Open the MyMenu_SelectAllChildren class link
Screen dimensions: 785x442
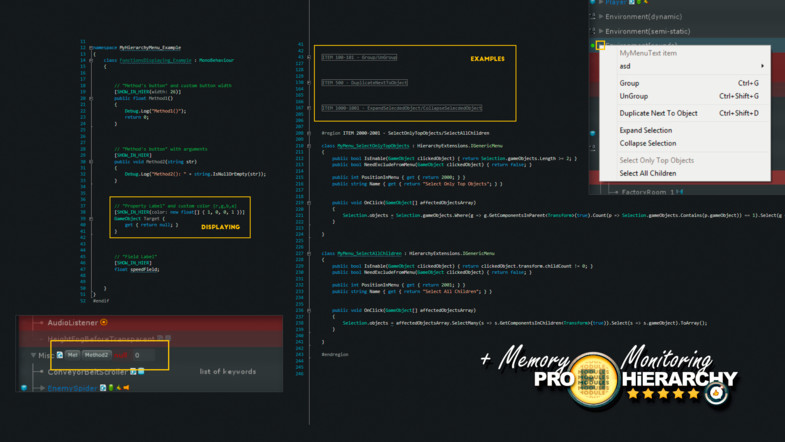[x=369, y=253]
